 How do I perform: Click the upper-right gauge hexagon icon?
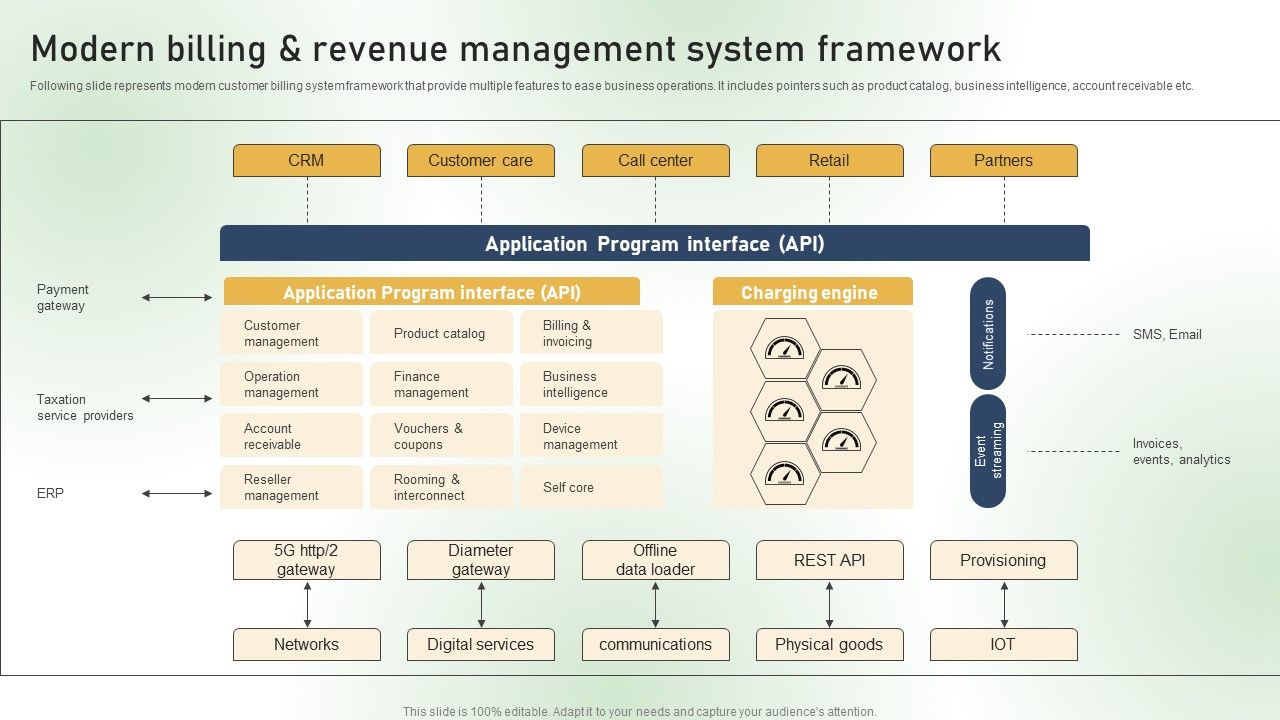pos(841,380)
